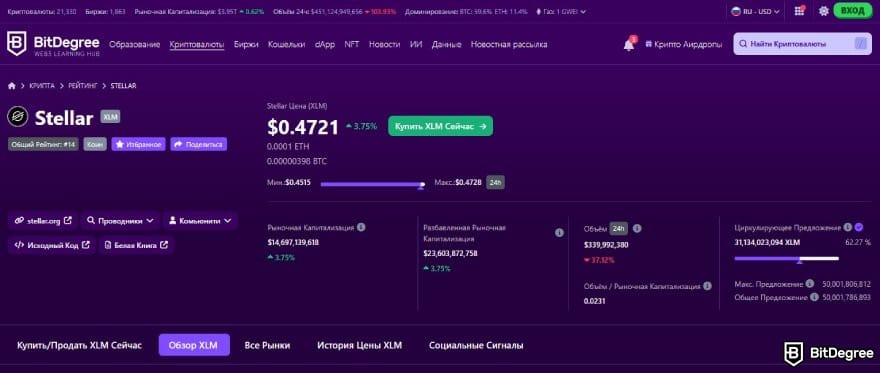The width and height of the screenshot is (880, 373).
Task: Open the Данные menu
Action: point(447,44)
